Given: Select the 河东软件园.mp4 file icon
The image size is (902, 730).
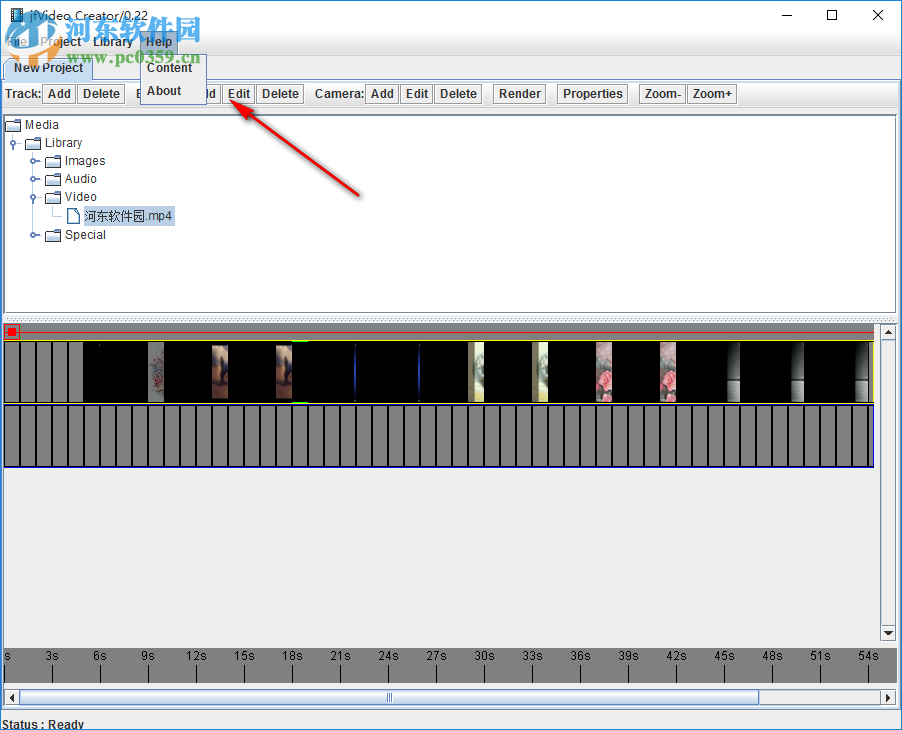Looking at the screenshot, I should (x=73, y=215).
